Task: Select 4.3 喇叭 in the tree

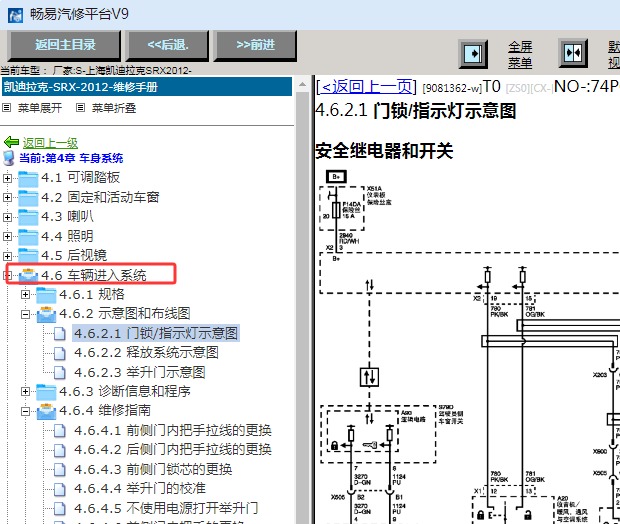Action: pyautogui.click(x=67, y=216)
